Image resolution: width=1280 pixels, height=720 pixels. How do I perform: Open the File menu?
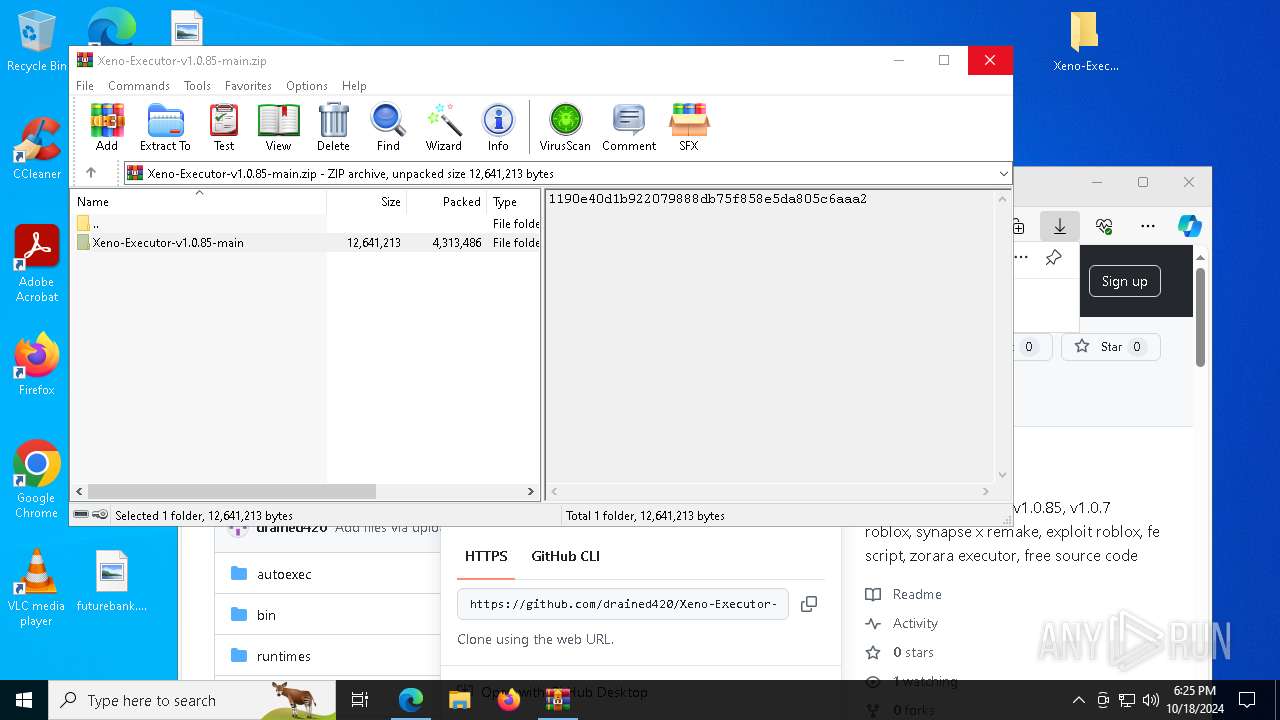(x=85, y=86)
